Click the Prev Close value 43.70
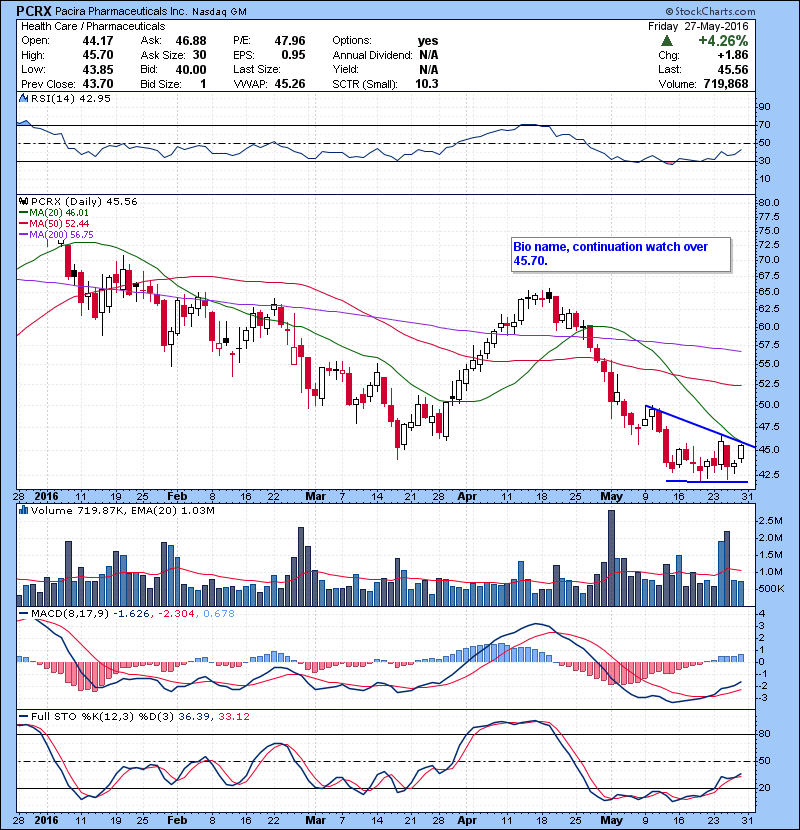 (x=98, y=84)
